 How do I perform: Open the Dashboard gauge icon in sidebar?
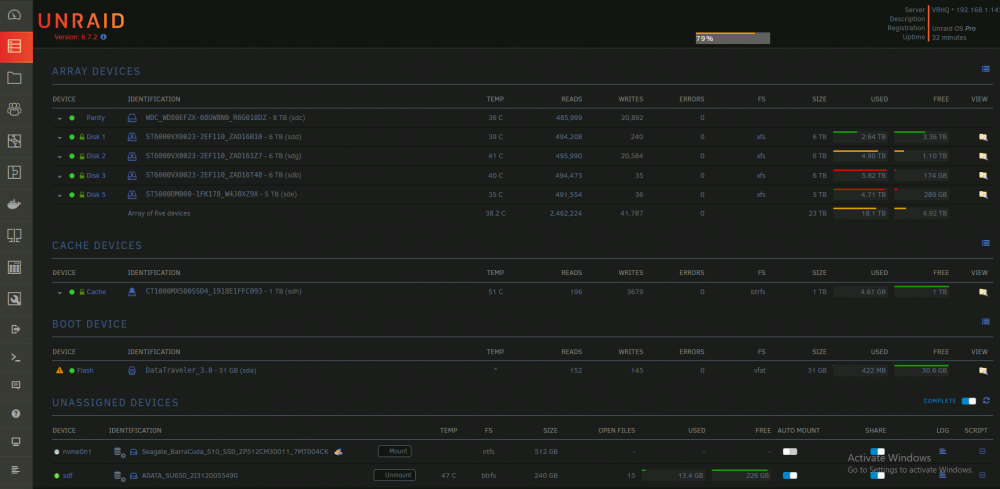pos(14,15)
